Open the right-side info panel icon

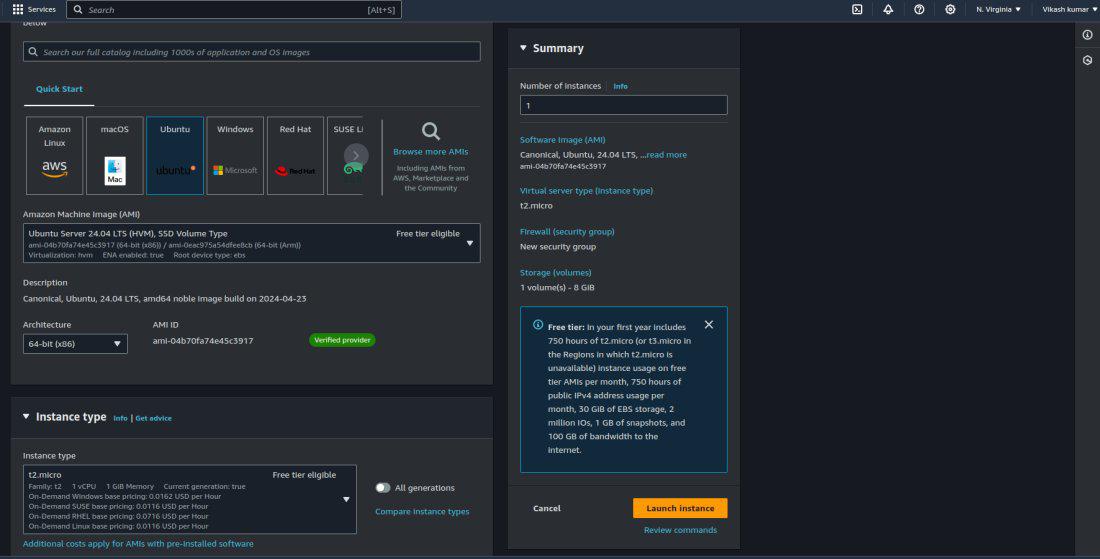tap(1087, 34)
